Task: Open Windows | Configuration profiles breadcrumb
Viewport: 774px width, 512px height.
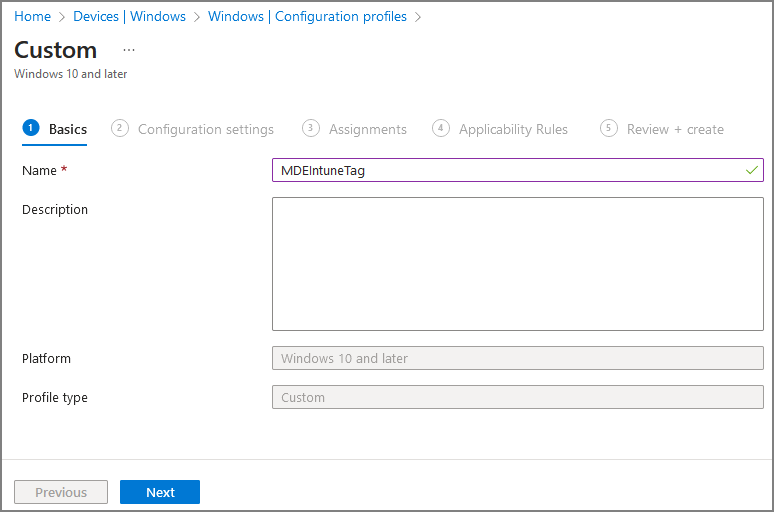Action: (307, 16)
